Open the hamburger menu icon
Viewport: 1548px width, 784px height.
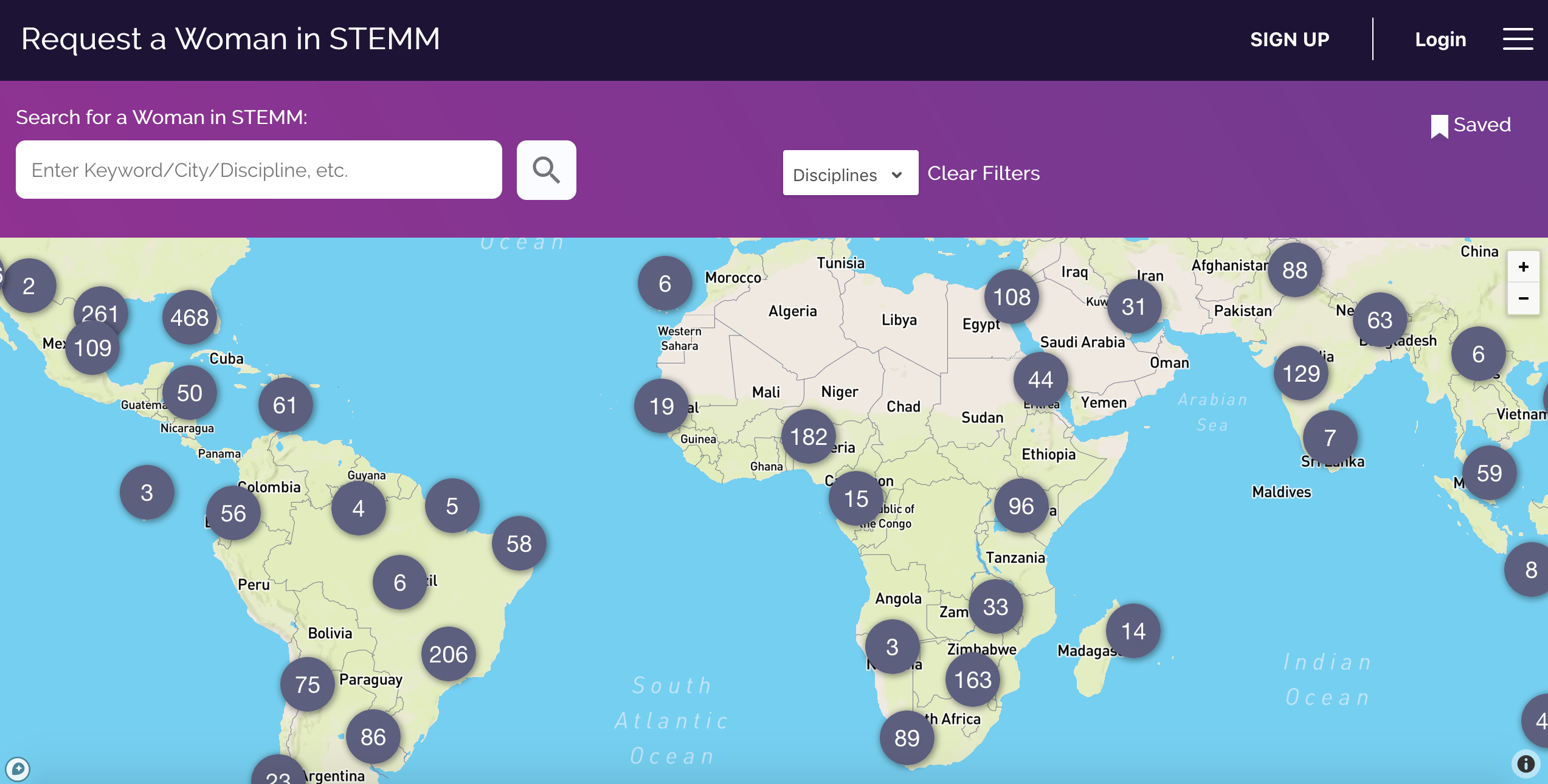point(1518,40)
